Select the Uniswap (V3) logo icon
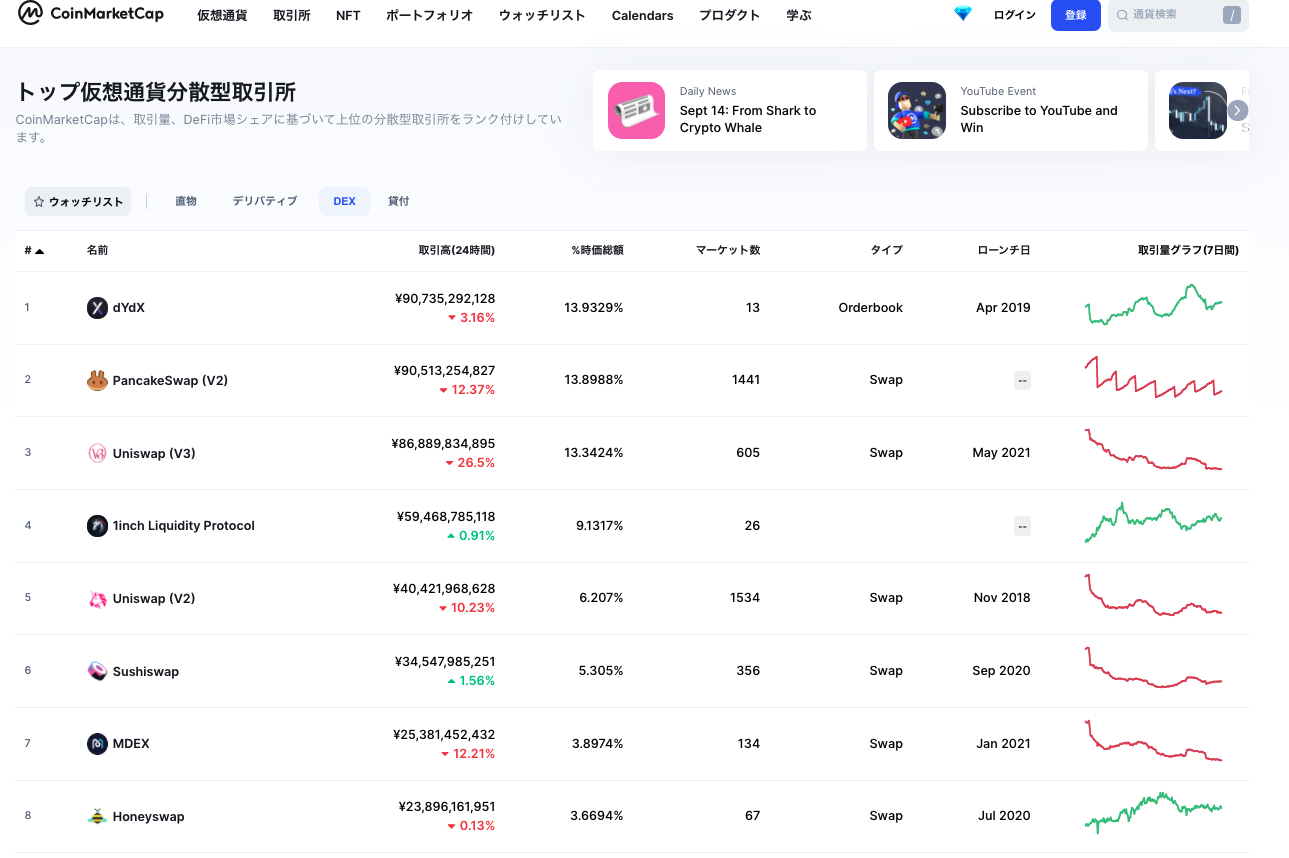 pos(97,453)
